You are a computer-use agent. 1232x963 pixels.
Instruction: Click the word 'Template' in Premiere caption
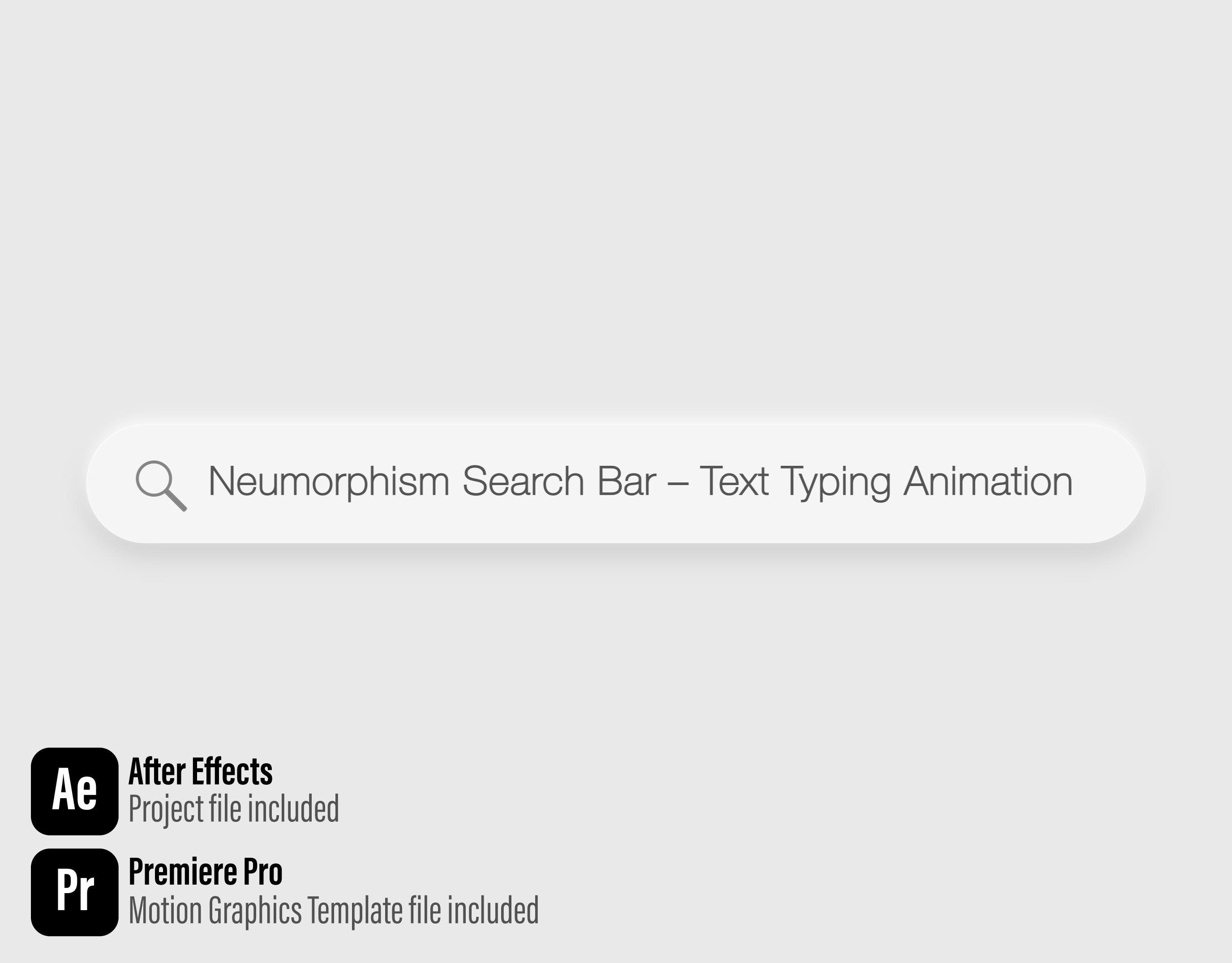point(355,911)
